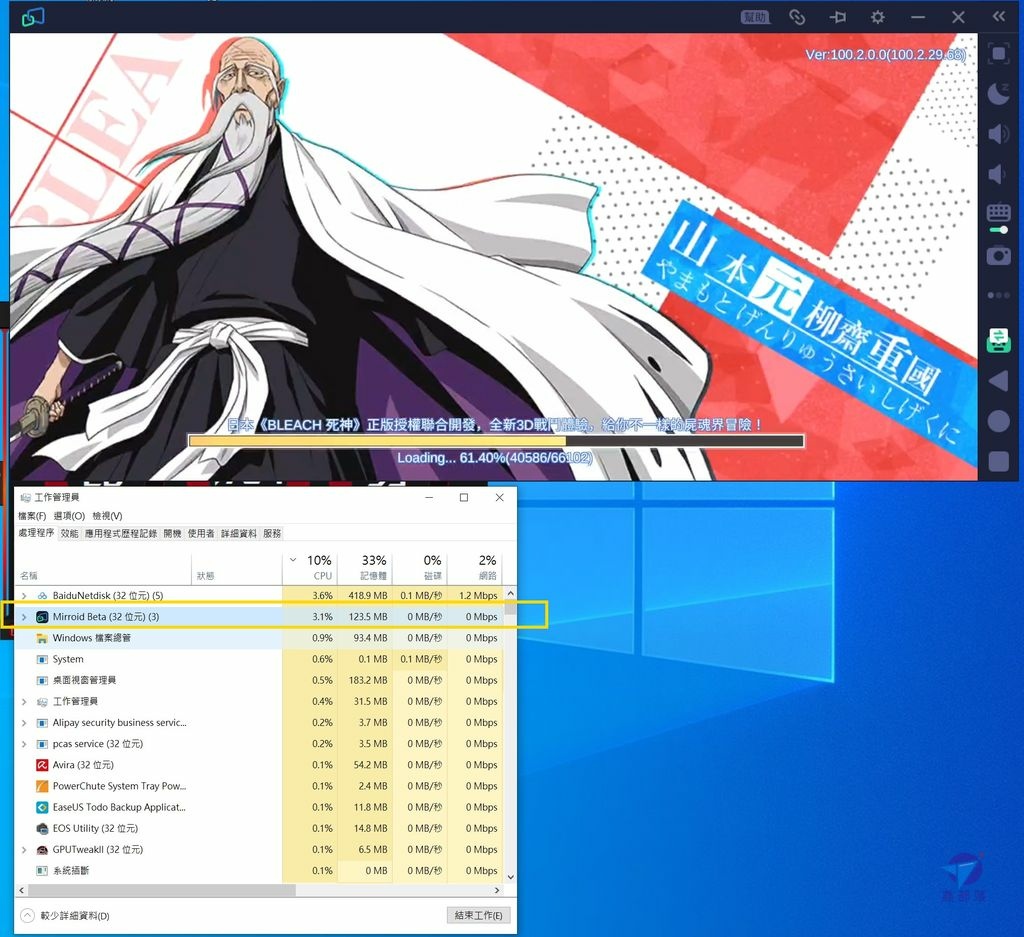Click horizontal scrollbar left arrow in Task Manager

pyautogui.click(x=22, y=890)
